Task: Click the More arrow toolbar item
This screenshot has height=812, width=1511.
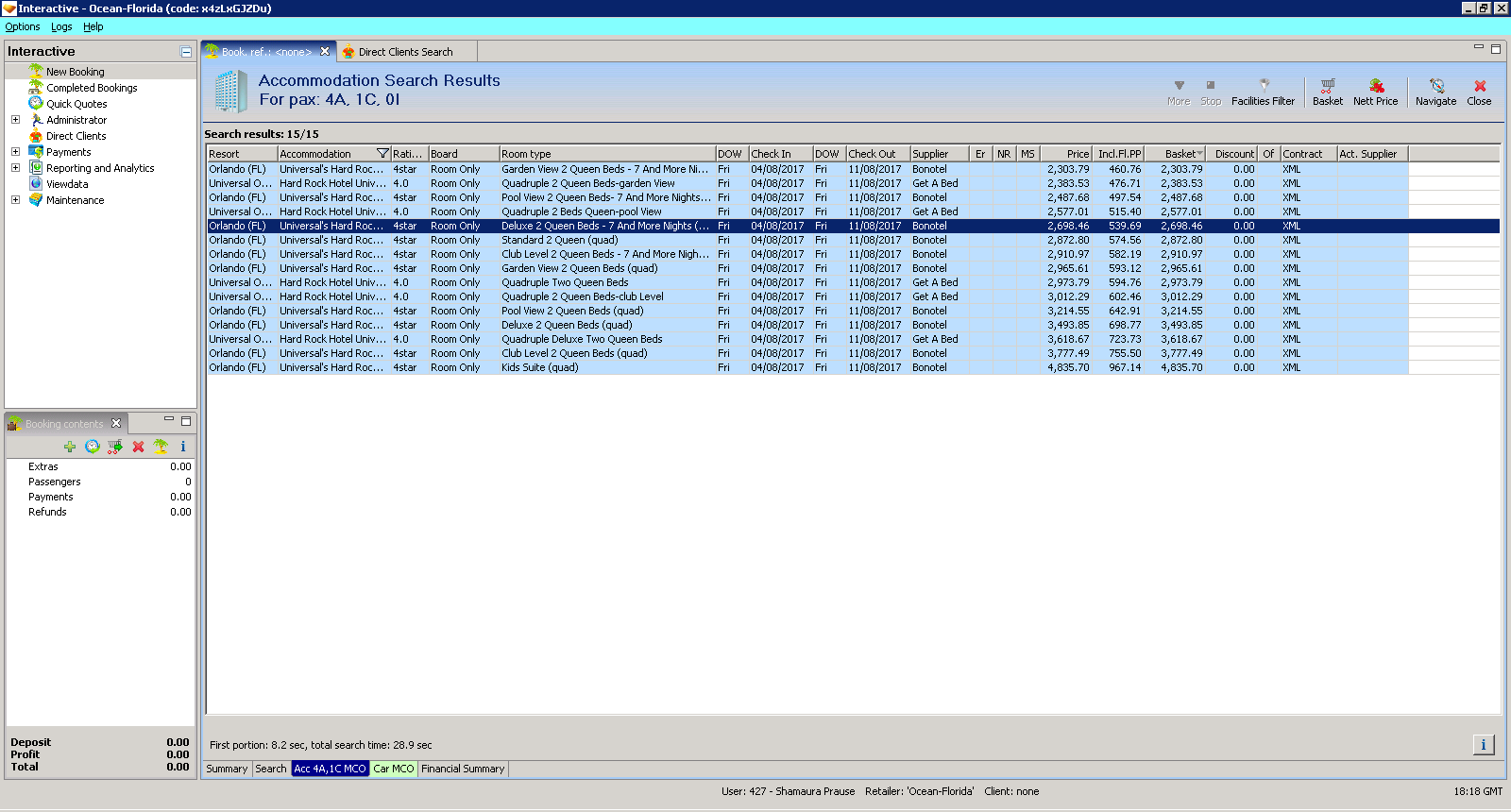Action: point(1179,92)
